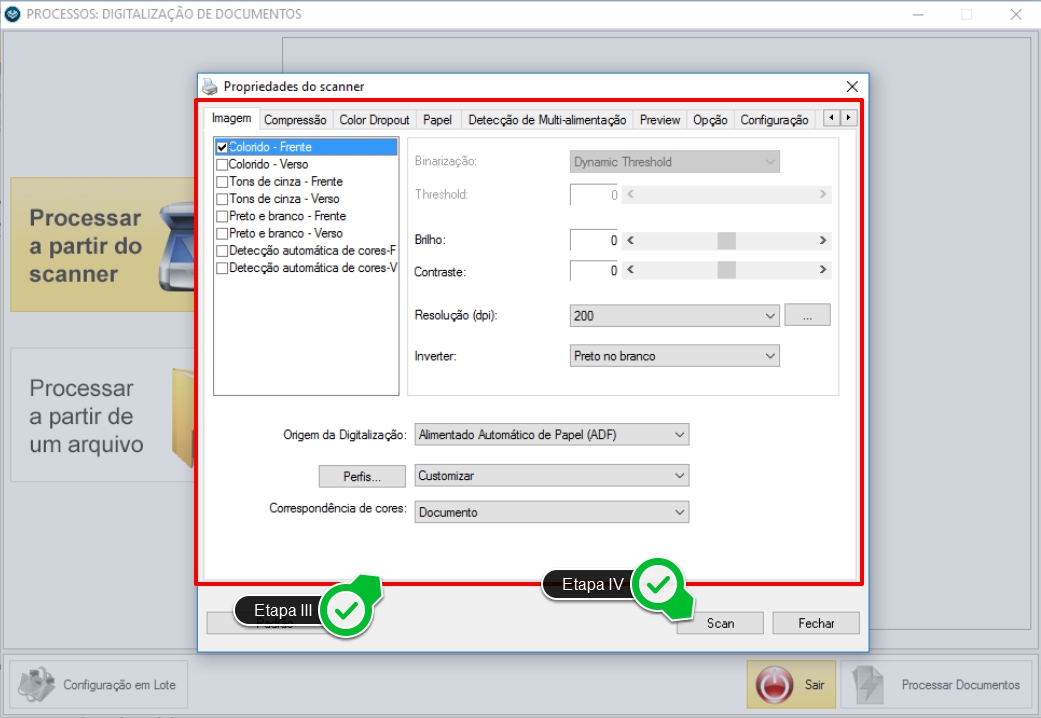This screenshot has height=718, width=1041.
Task: Click the Threshold value field
Action: (594, 195)
